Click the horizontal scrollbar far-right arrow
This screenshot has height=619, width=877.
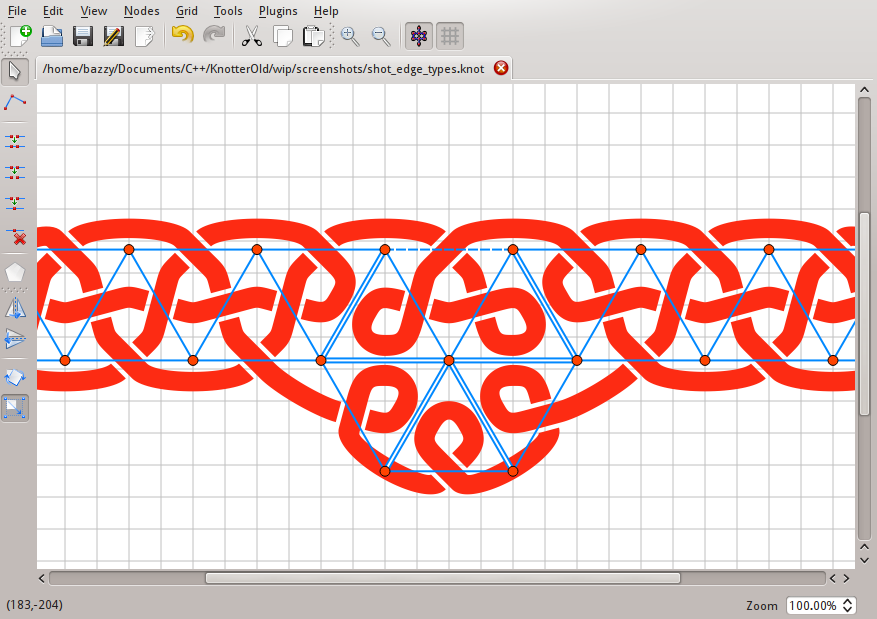click(x=847, y=578)
